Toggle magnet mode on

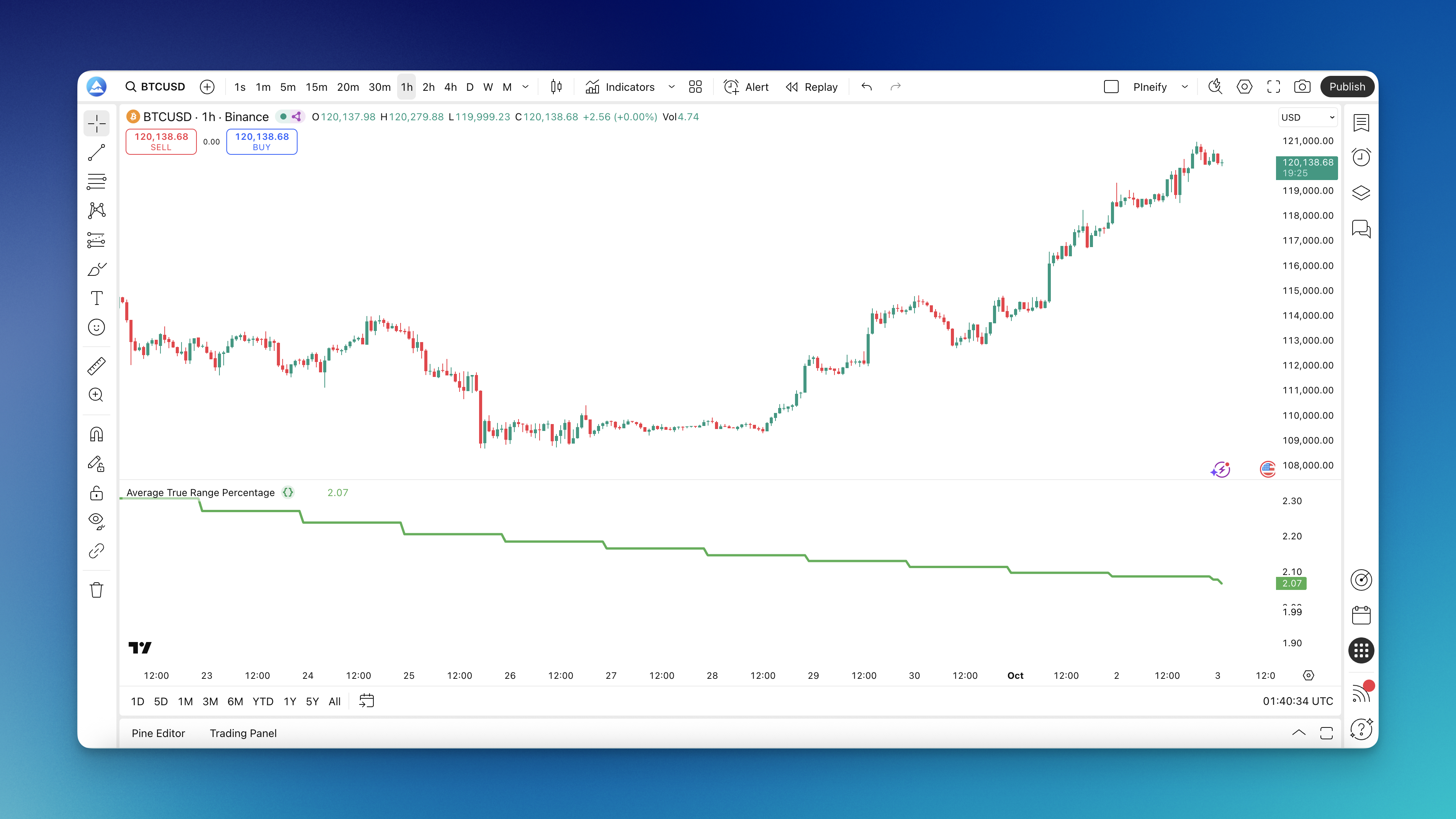point(97,434)
